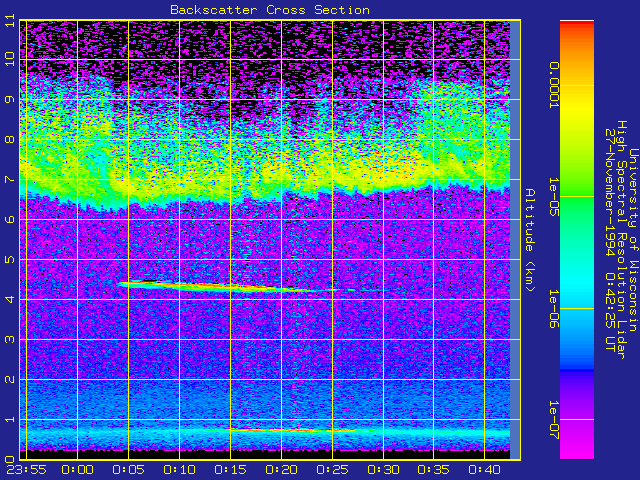Click the "University of Wisconsin" text line
Screen dimensions: 640x480
coord(632,240)
